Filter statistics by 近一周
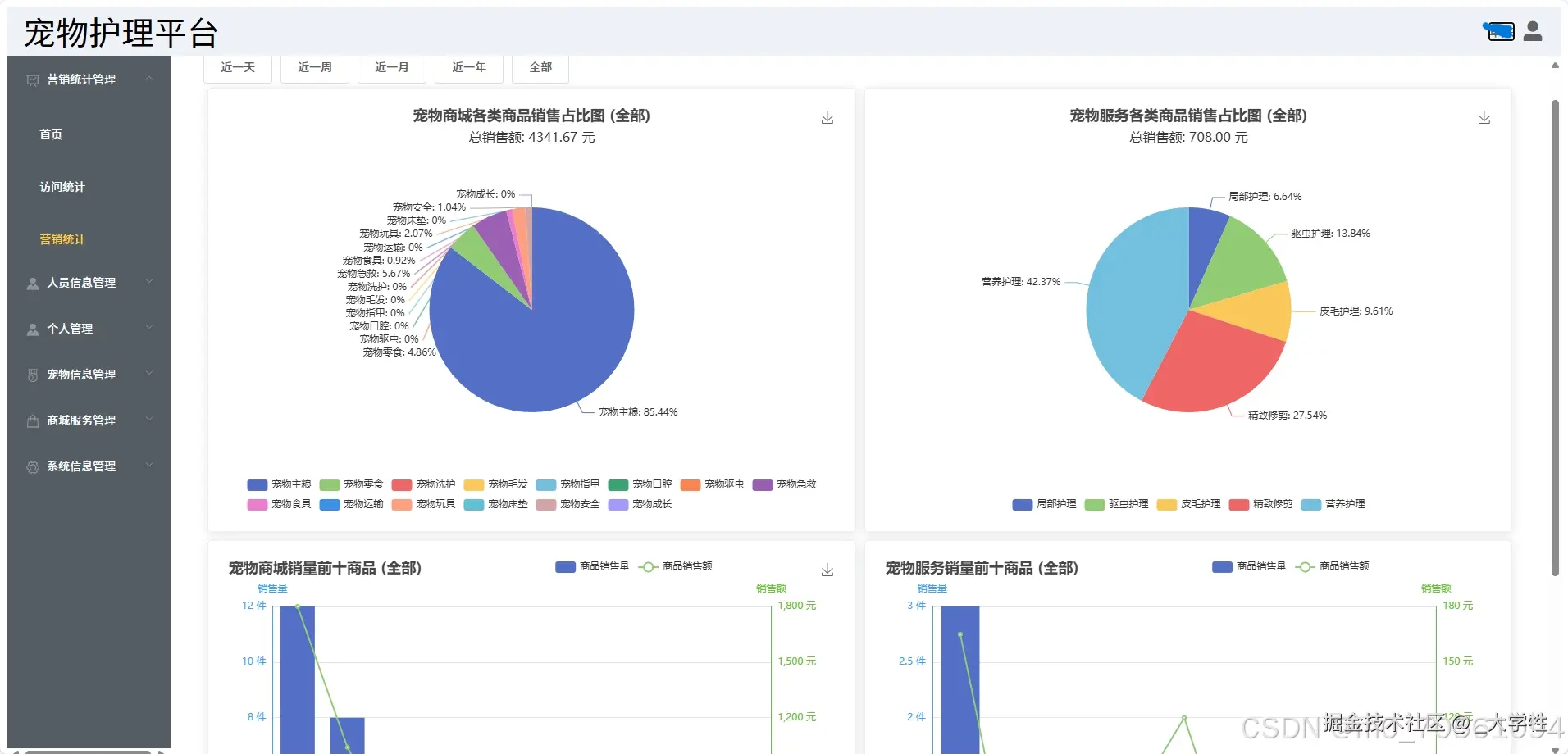The width and height of the screenshot is (1568, 754). [315, 68]
